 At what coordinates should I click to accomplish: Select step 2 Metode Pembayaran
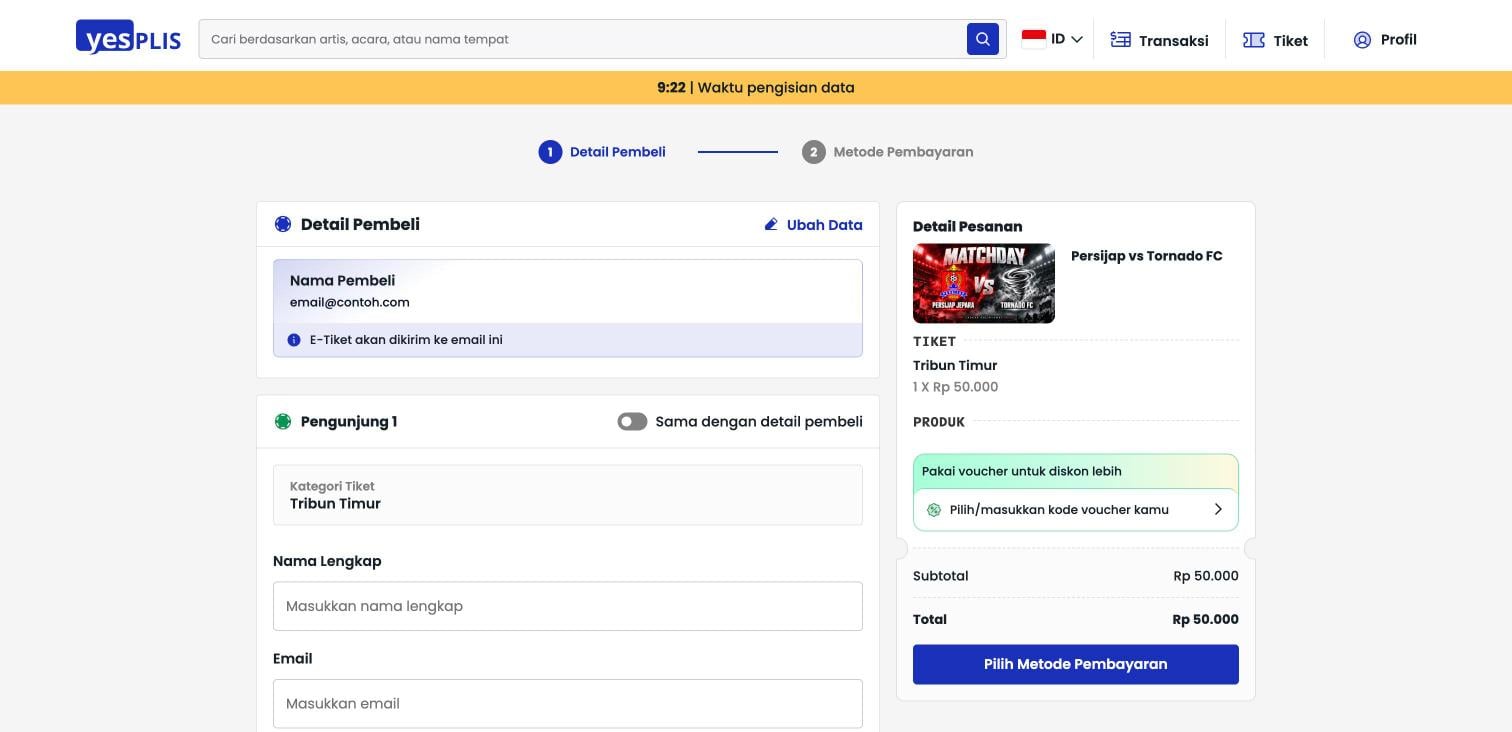click(x=888, y=152)
